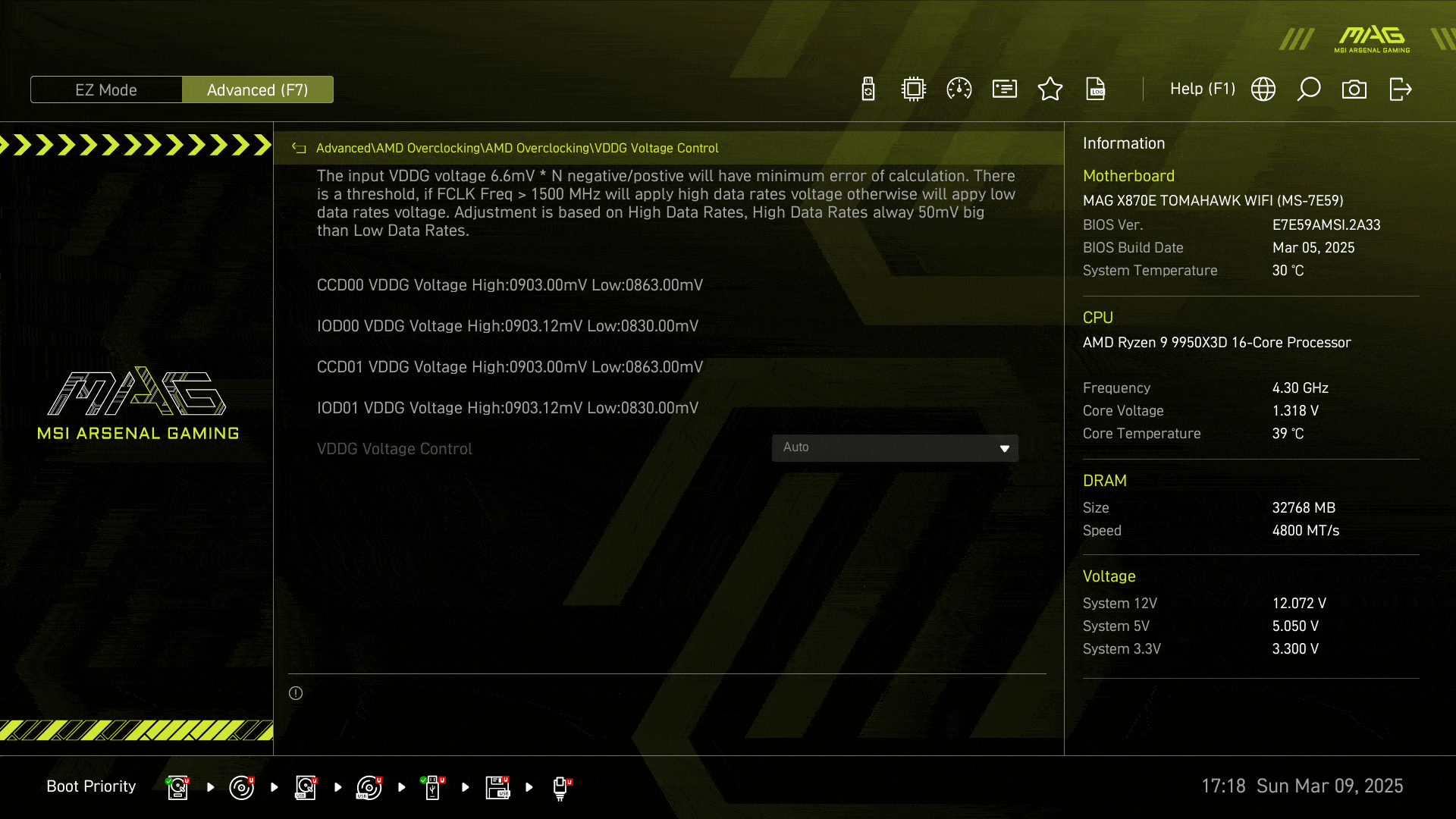Select the first CD/DVD boot device icon
1456x819 pixels.
242,787
